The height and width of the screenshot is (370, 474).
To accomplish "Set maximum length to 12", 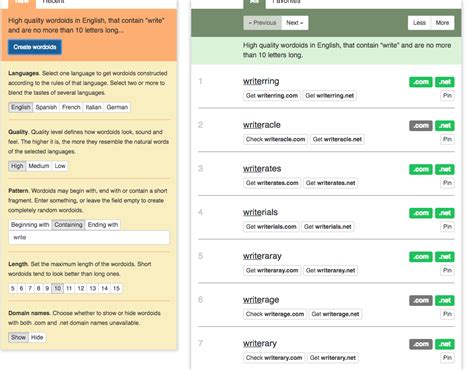I will click(81, 288).
